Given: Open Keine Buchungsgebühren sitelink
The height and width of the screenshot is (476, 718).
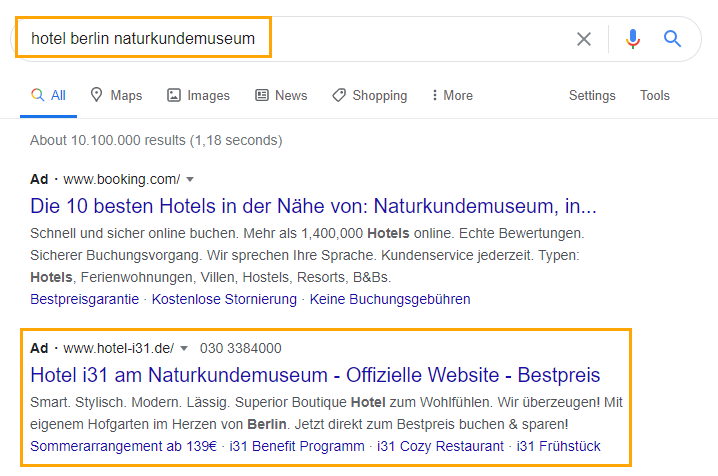Looking at the screenshot, I should pos(390,299).
